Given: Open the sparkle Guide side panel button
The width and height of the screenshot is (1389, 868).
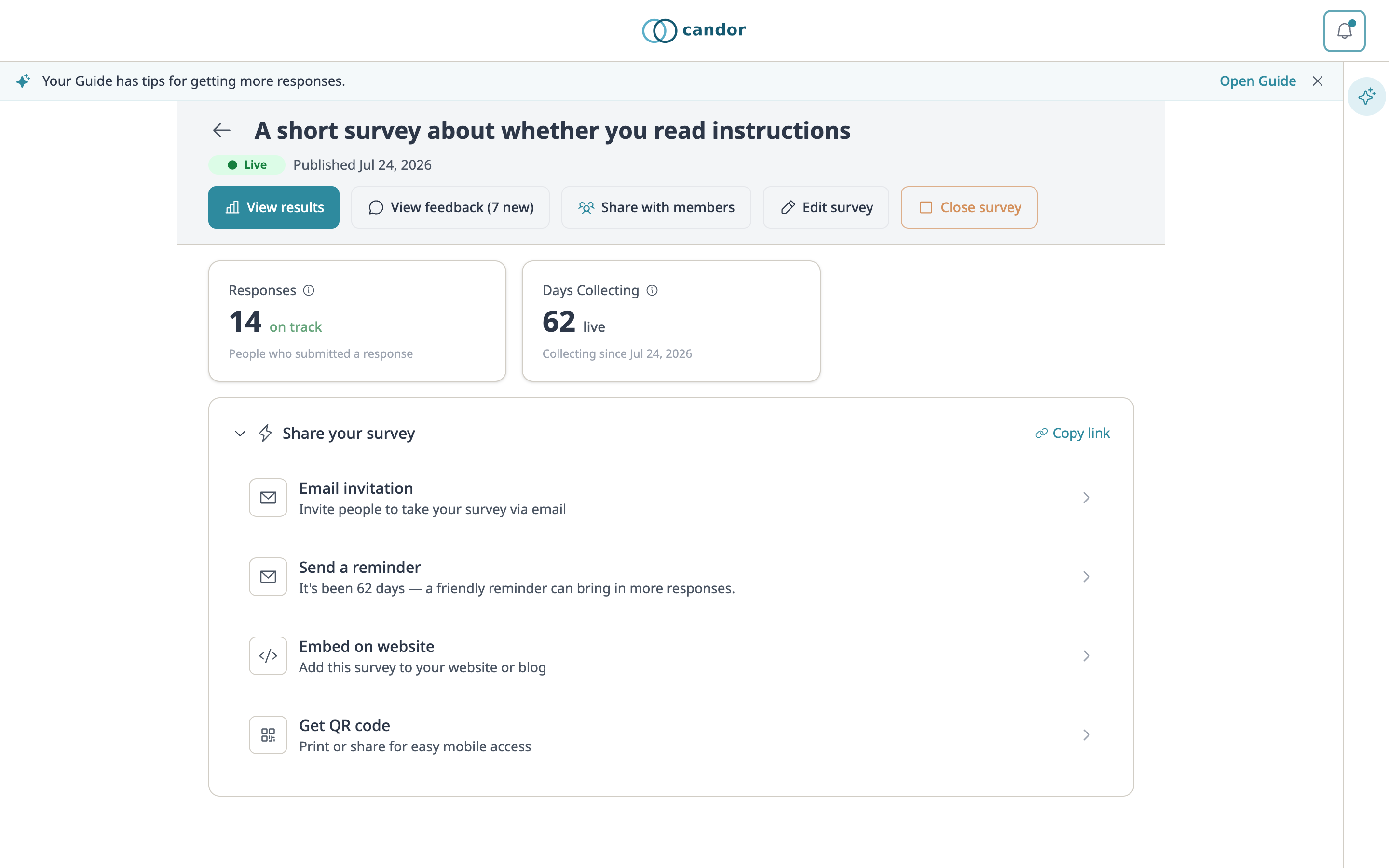Looking at the screenshot, I should click(x=1367, y=96).
